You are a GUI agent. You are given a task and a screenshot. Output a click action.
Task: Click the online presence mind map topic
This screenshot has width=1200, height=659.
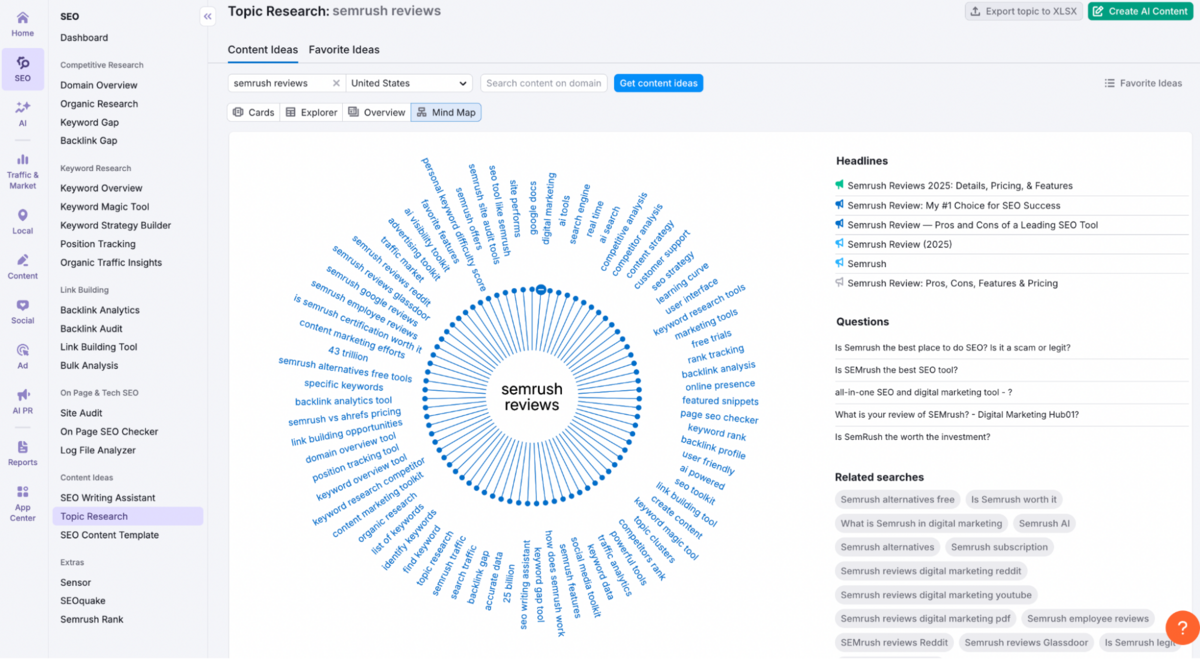point(720,385)
